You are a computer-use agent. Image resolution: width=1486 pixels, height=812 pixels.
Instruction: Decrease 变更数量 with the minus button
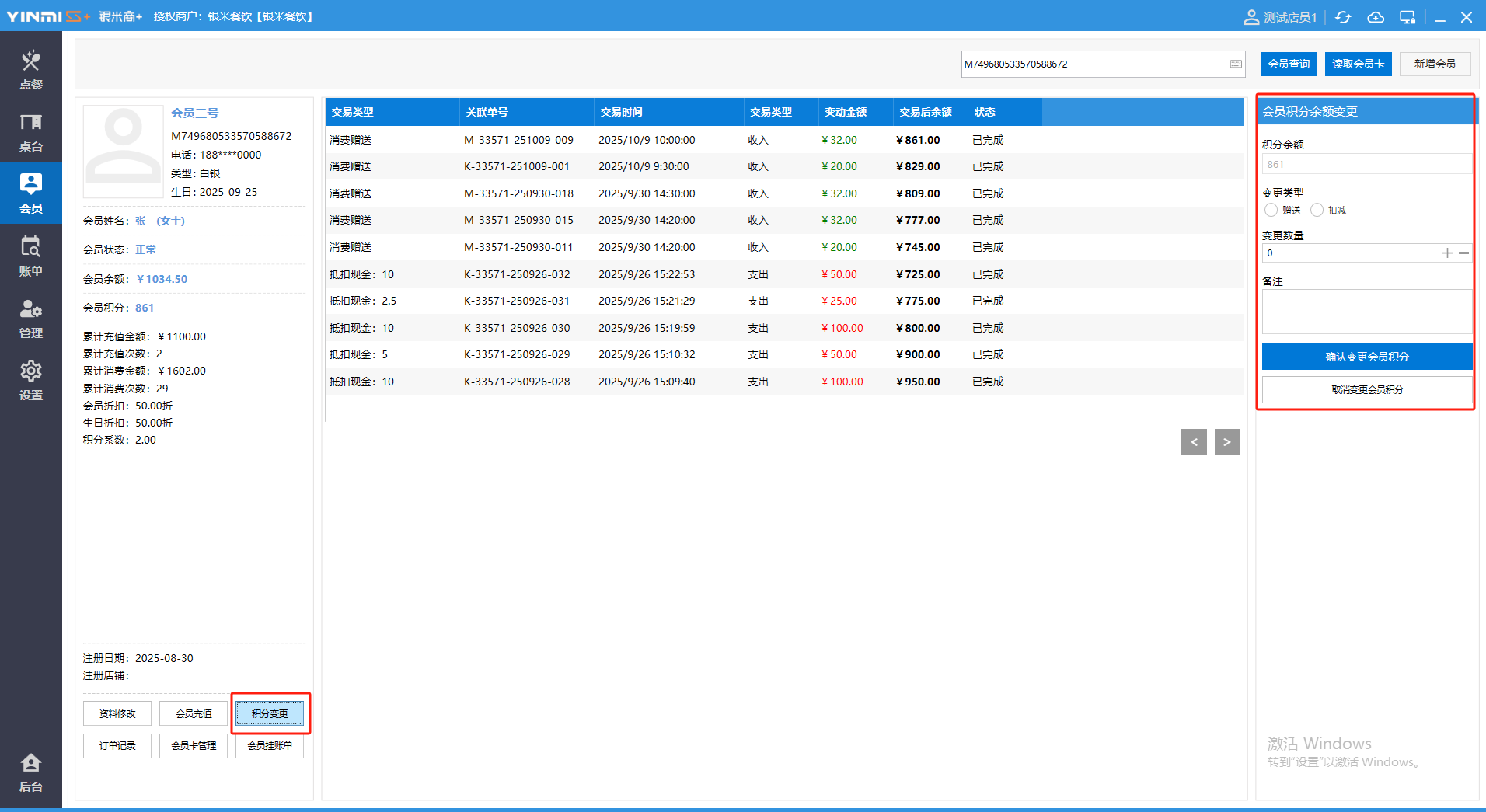click(x=1463, y=253)
